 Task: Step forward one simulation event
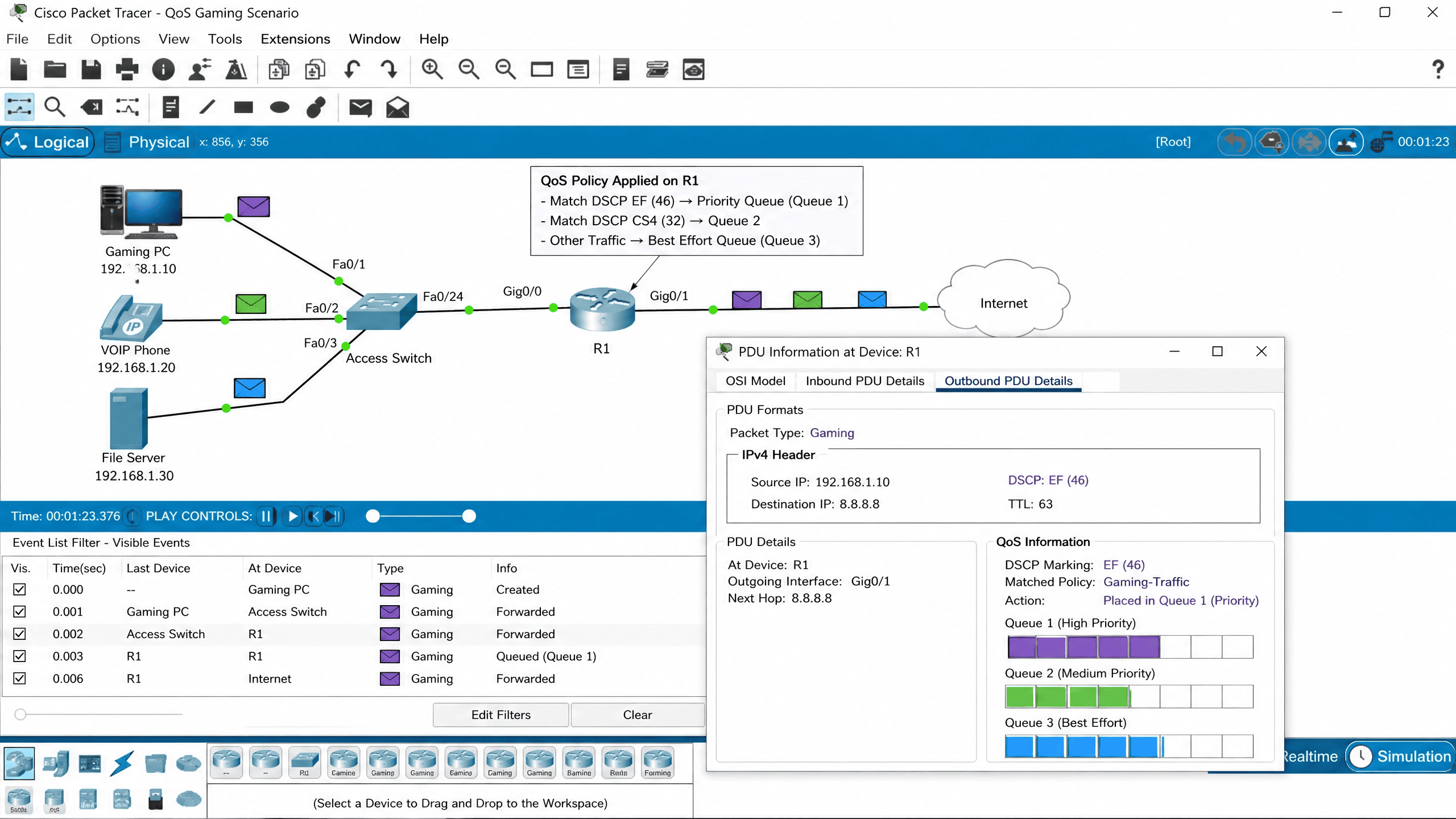(334, 516)
